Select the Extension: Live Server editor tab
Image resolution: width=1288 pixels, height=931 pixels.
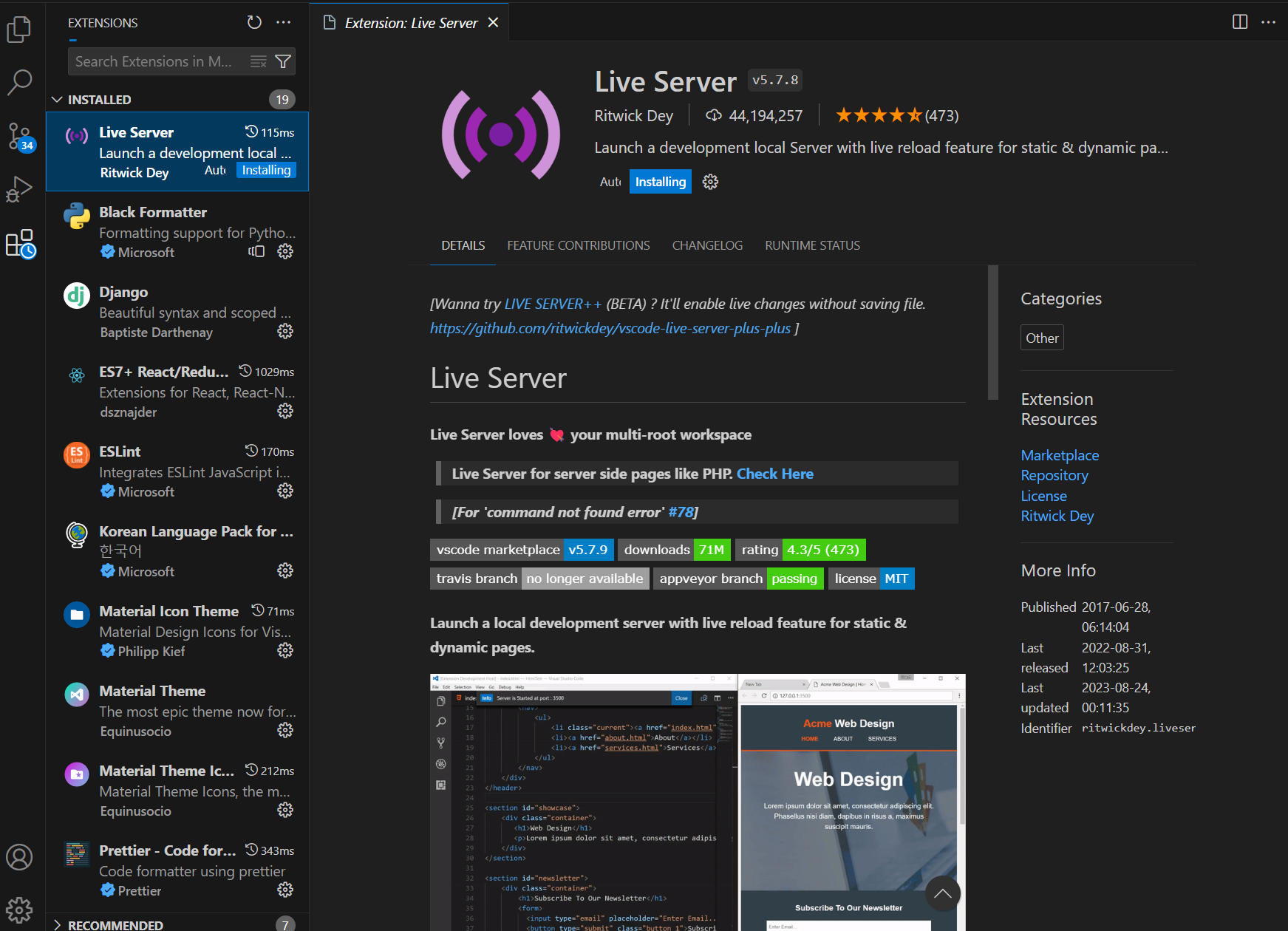coord(410,23)
